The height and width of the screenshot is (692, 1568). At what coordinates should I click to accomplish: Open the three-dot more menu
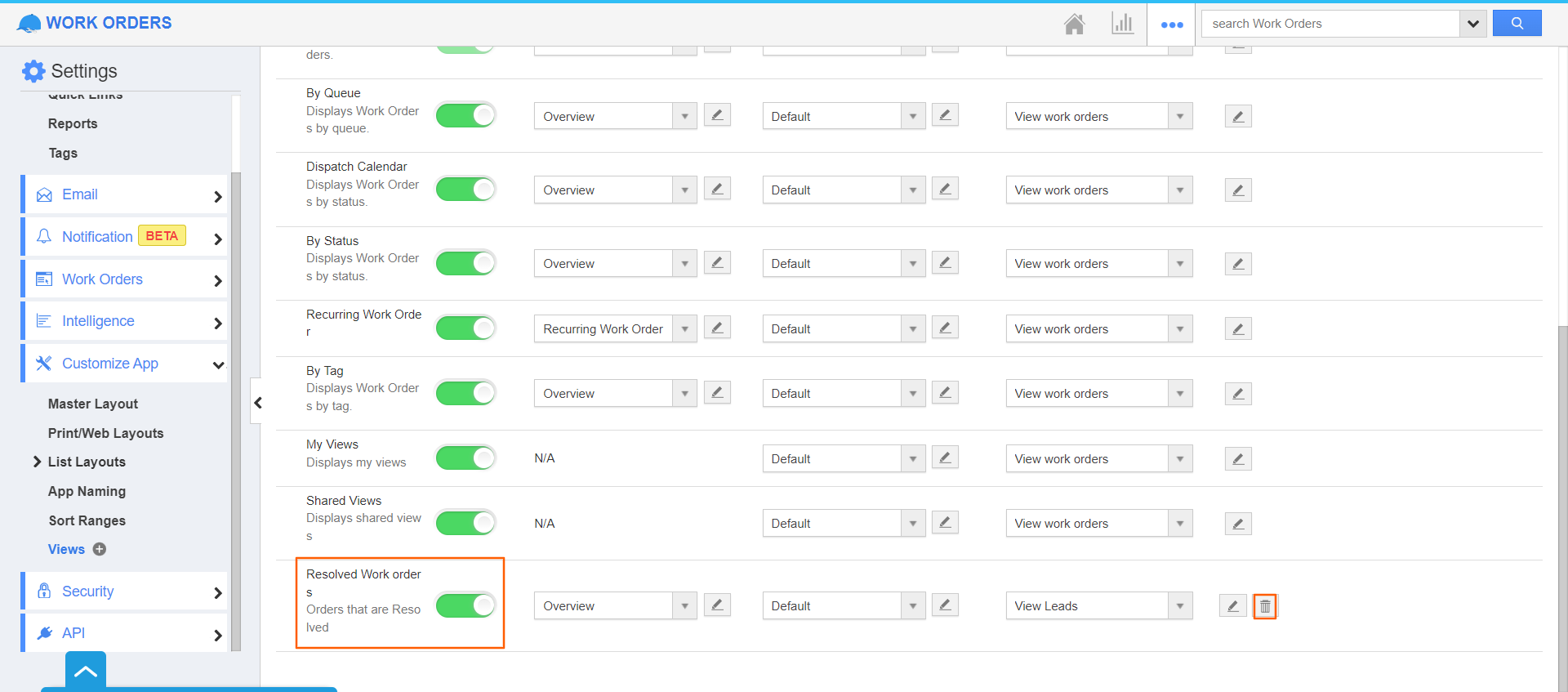[1172, 25]
